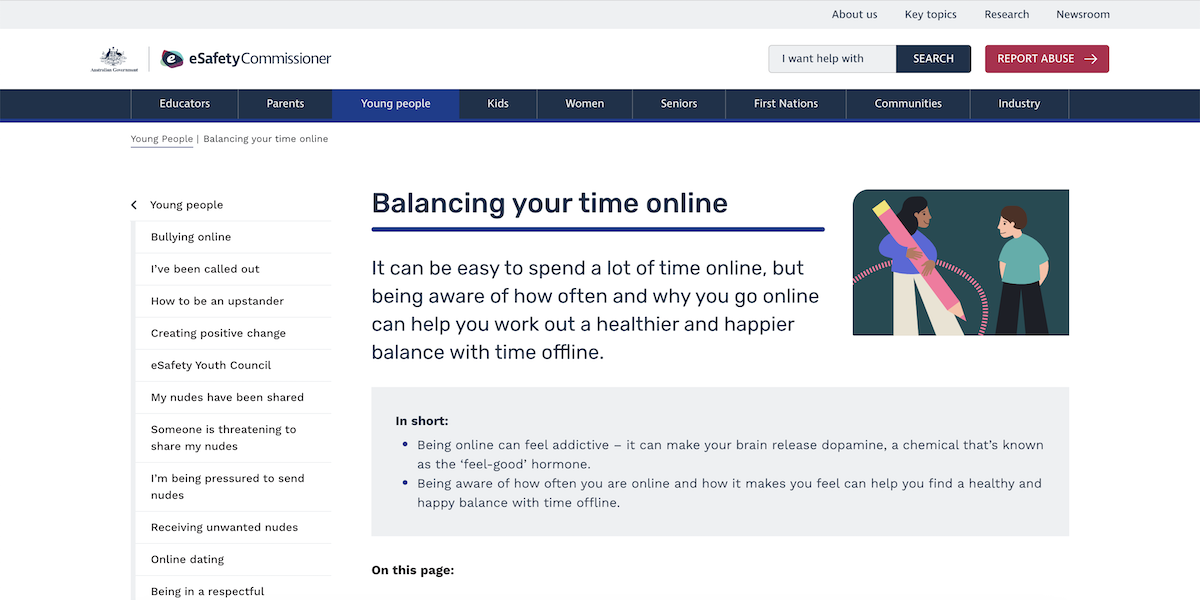Expand the Young People breadcrumb link
Viewport: 1200px width, 600px height.
click(161, 138)
